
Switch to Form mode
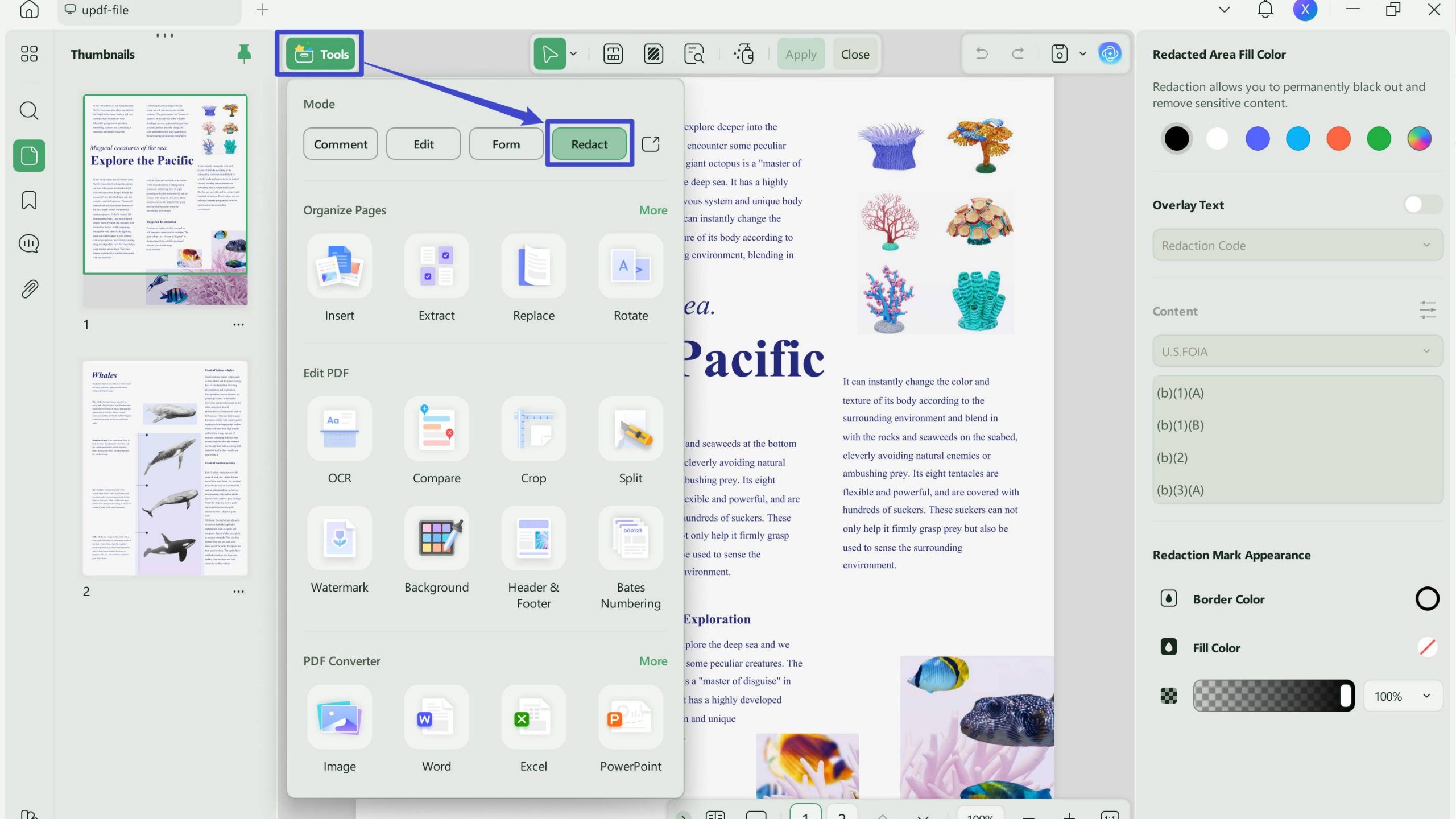point(506,144)
